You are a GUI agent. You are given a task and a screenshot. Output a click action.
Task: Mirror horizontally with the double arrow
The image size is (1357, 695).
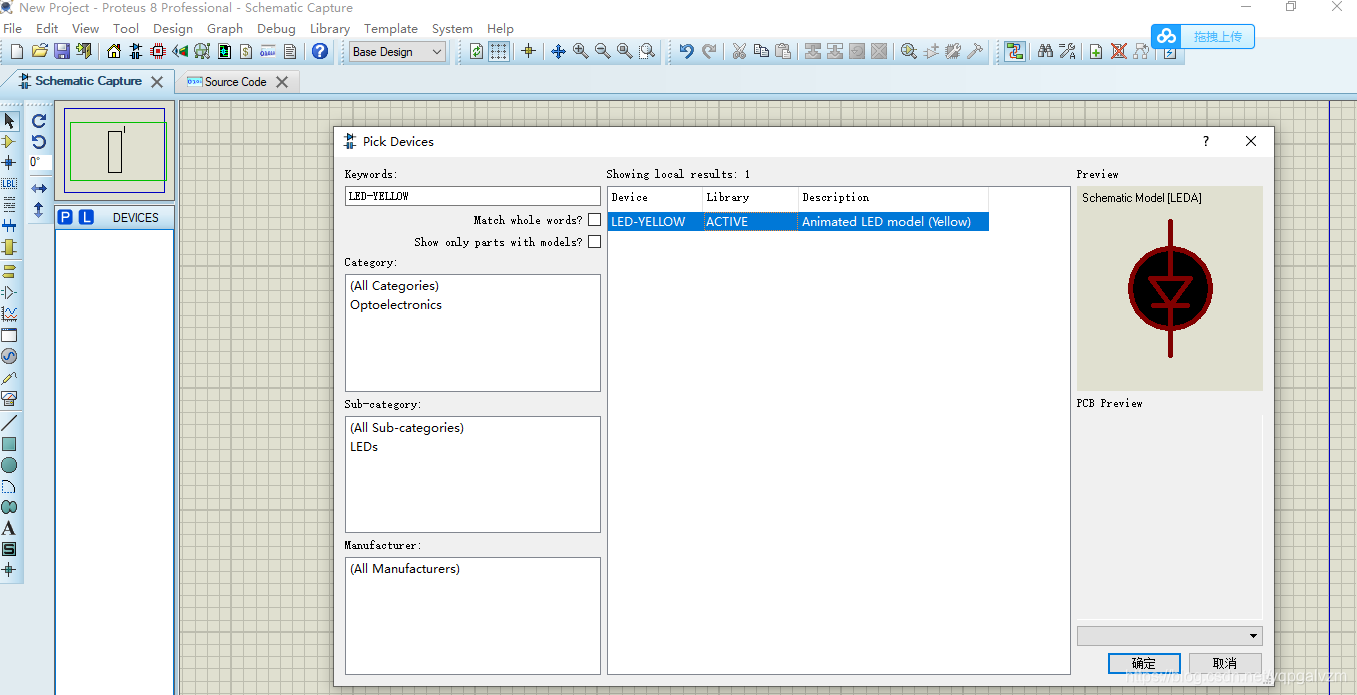pyautogui.click(x=39, y=188)
